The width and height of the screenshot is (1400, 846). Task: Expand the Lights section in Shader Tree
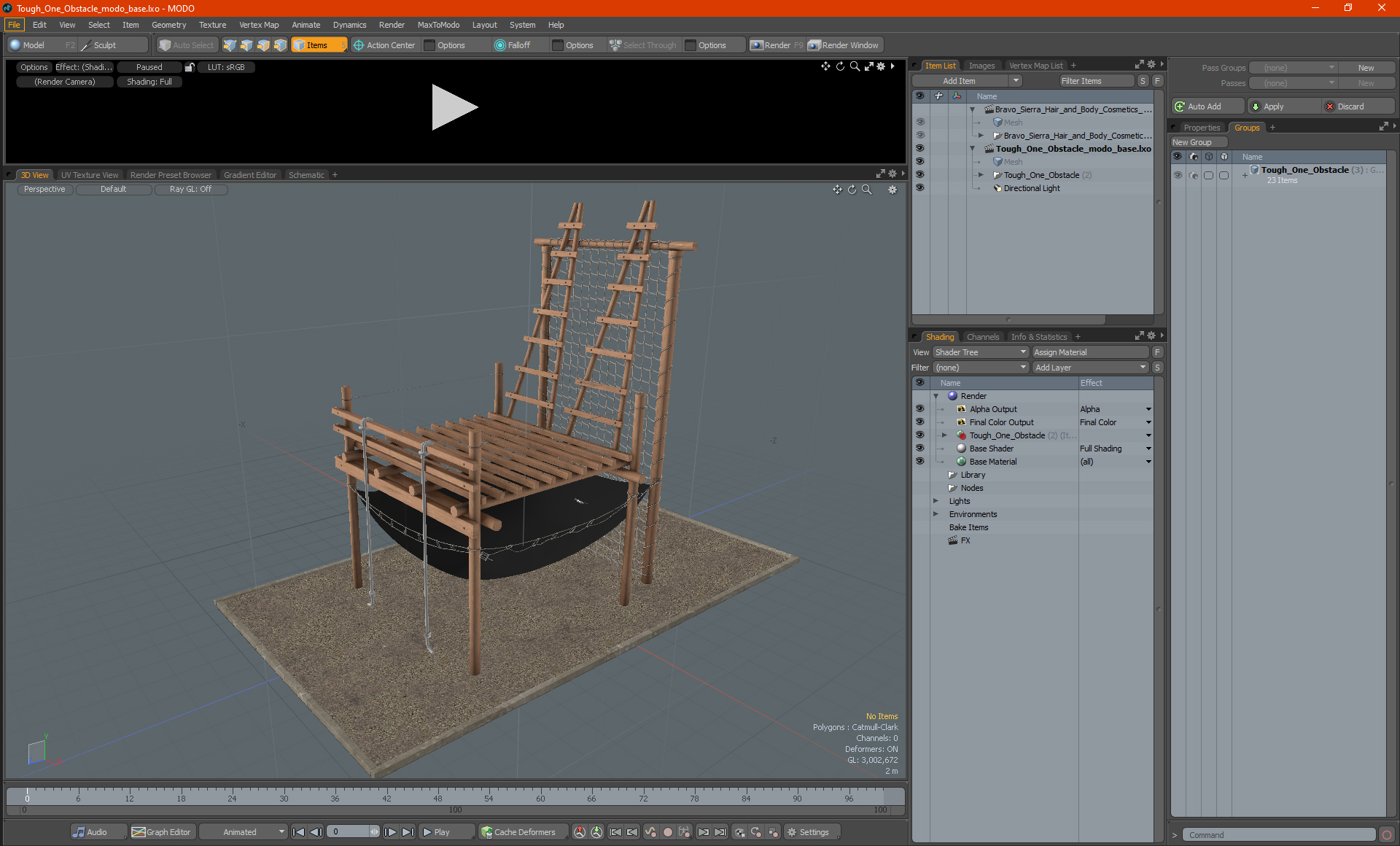coord(936,501)
